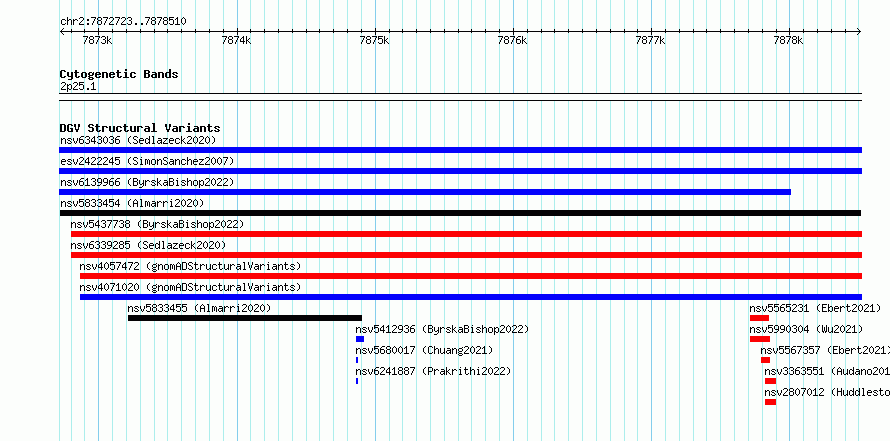890x441 pixels.
Task: Select the long black bar for nsv5833454
Action: (460, 213)
